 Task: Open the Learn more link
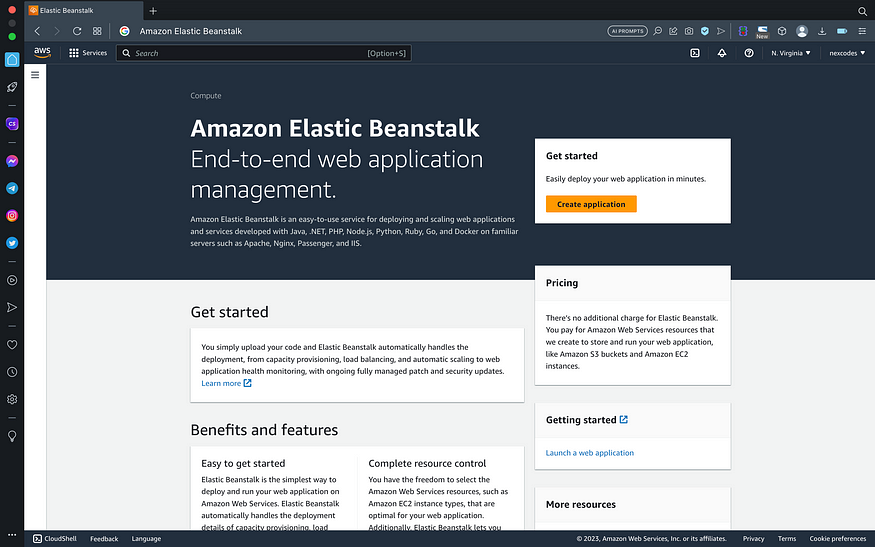226,383
